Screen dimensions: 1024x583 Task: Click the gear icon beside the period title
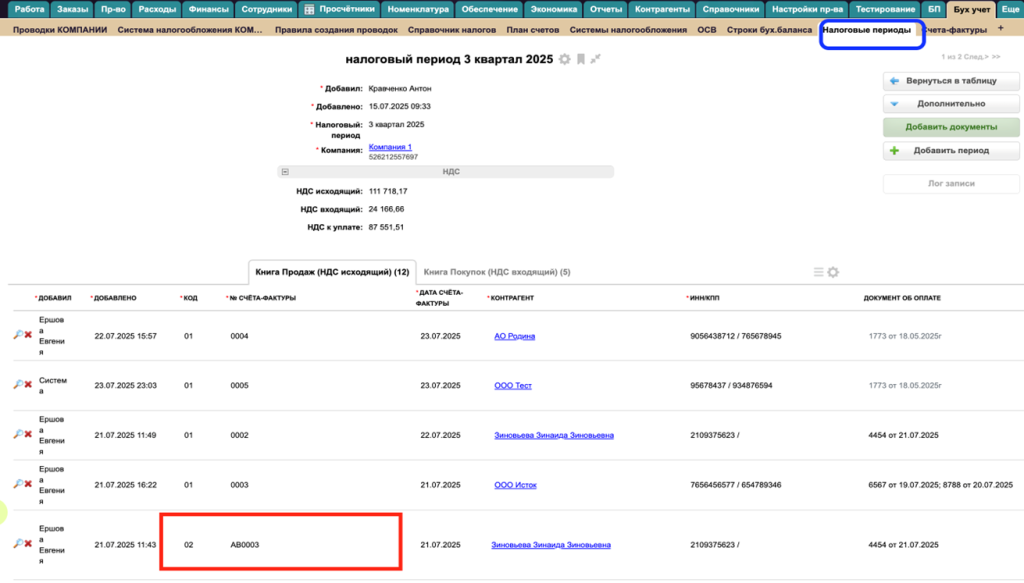[565, 60]
